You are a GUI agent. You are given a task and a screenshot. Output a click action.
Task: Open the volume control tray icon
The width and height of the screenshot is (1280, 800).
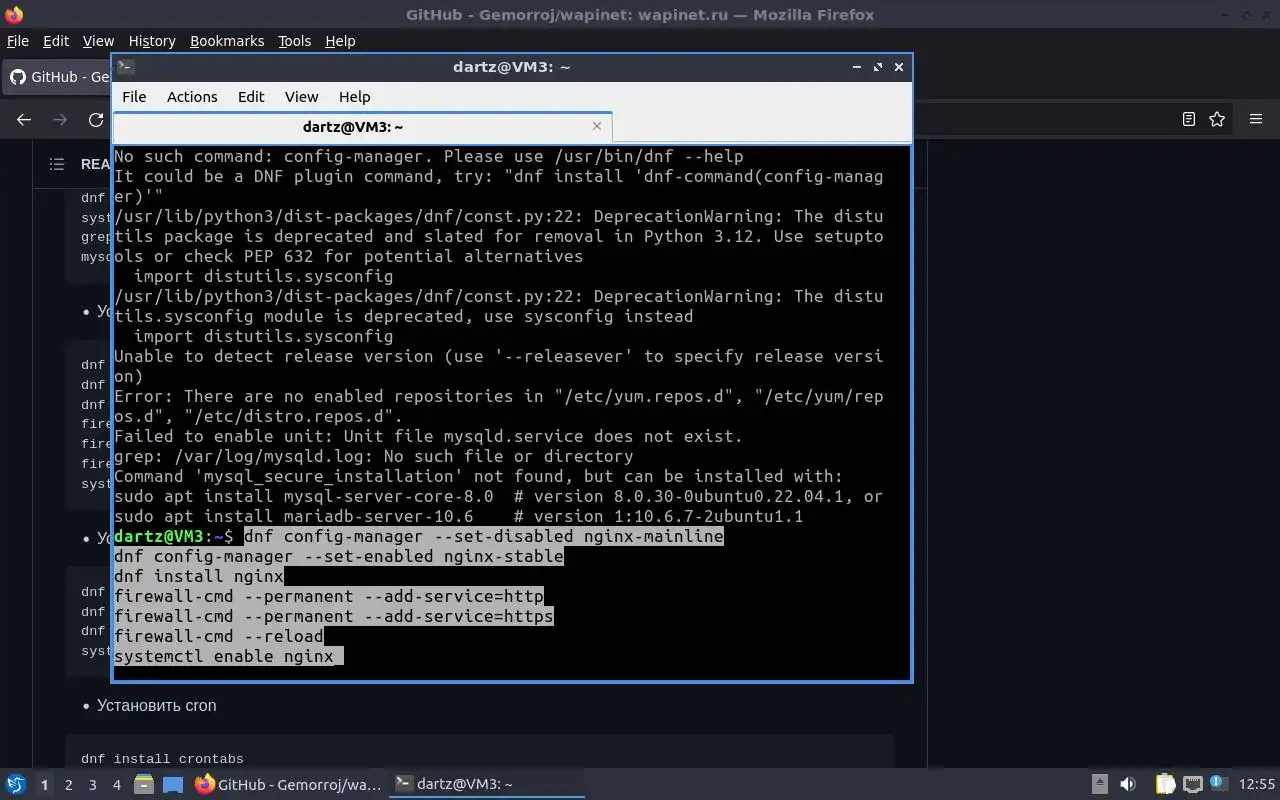click(x=1128, y=784)
